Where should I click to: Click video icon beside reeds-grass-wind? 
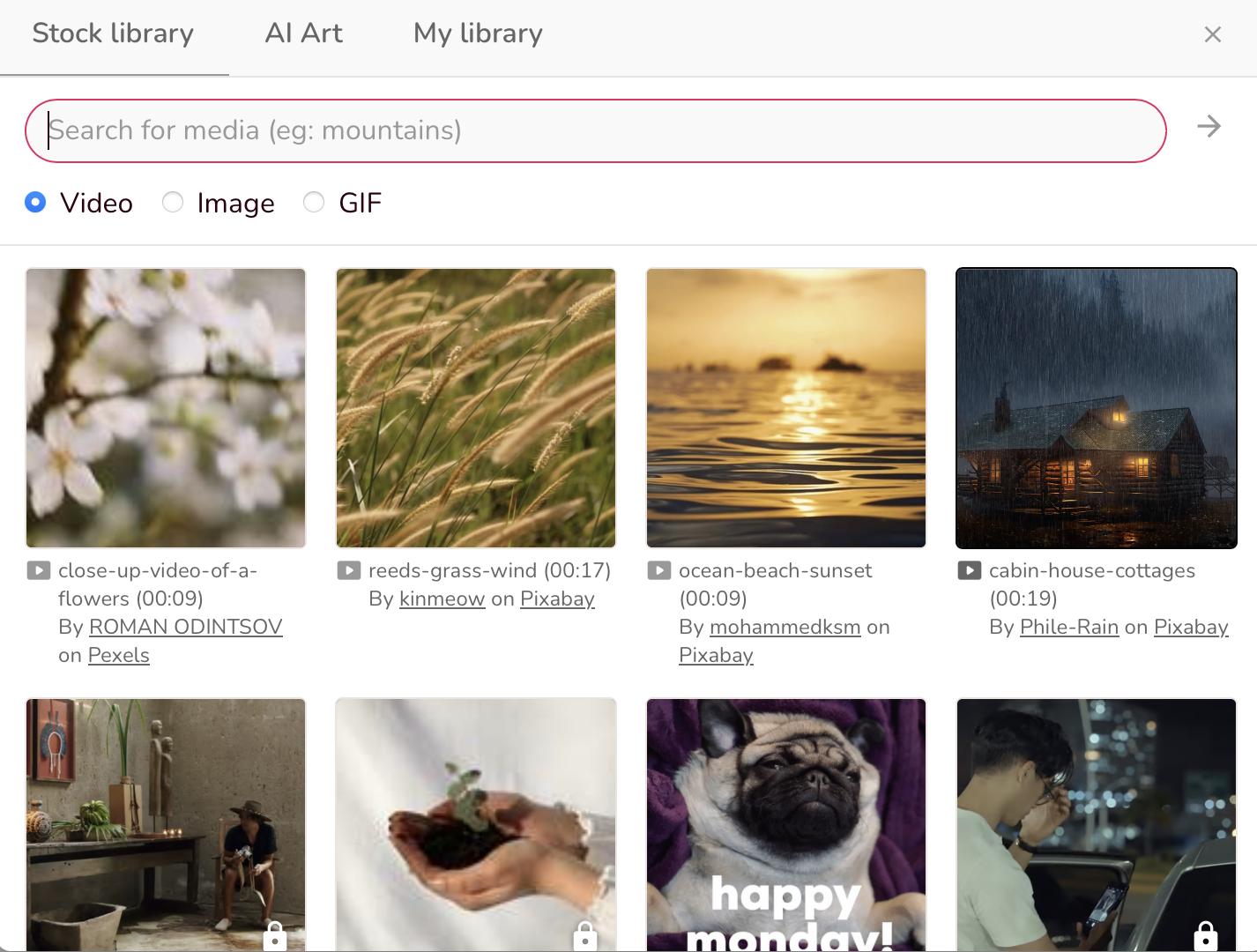[x=349, y=570]
